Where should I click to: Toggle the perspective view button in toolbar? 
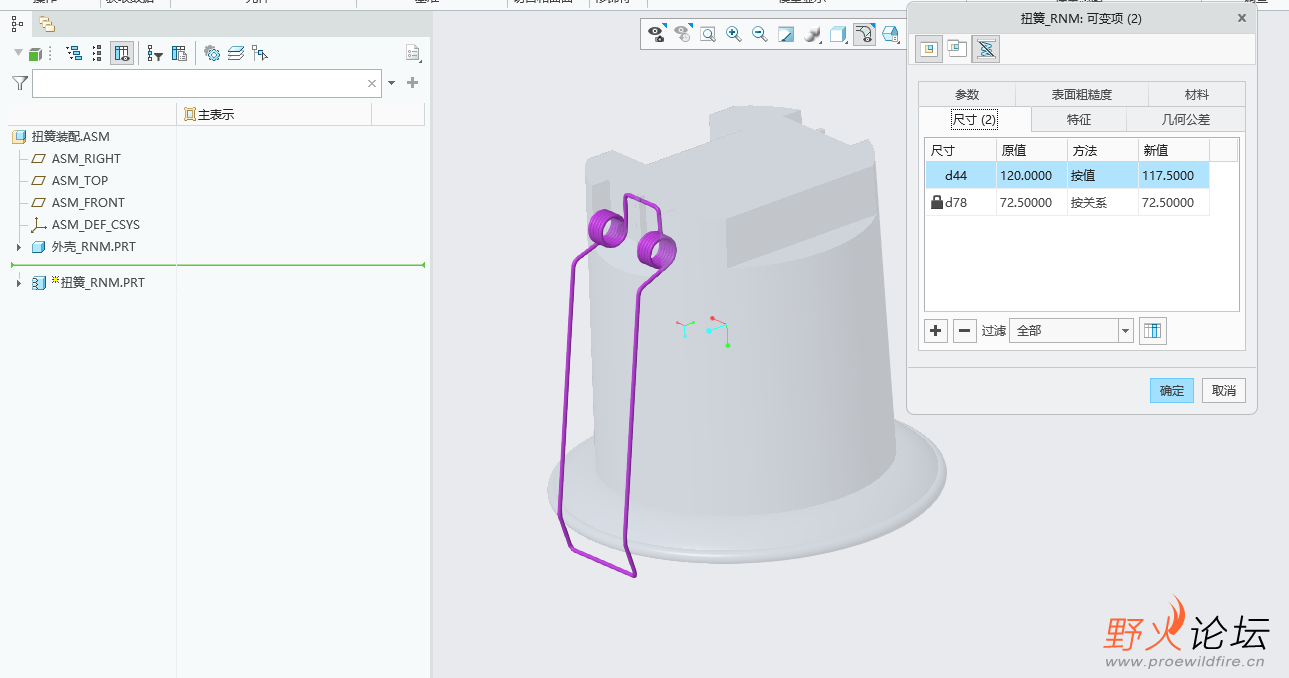[890, 34]
